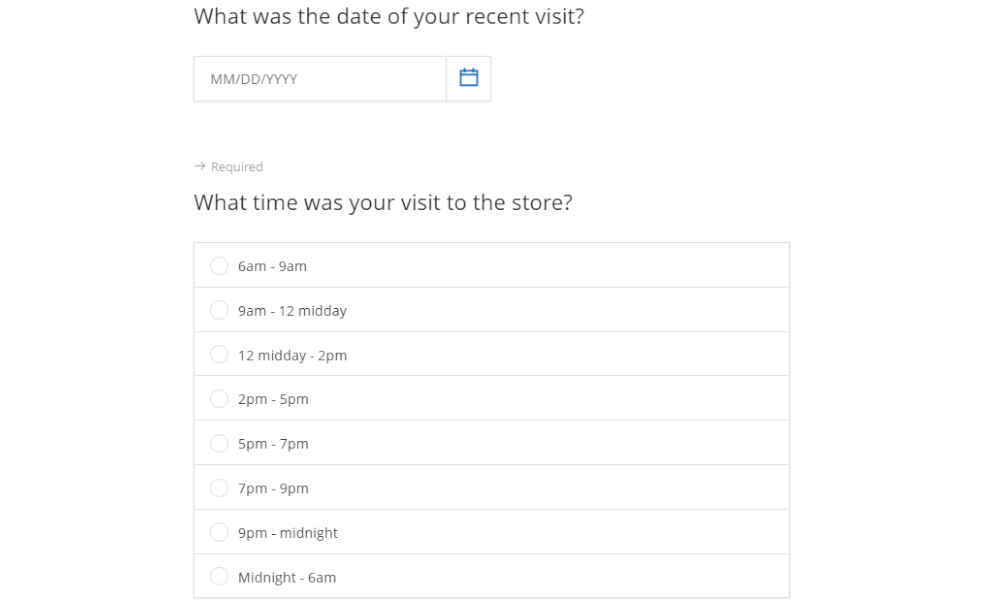Select the 9pm - midnight radio circle
This screenshot has height=600, width=1000.
pos(219,532)
